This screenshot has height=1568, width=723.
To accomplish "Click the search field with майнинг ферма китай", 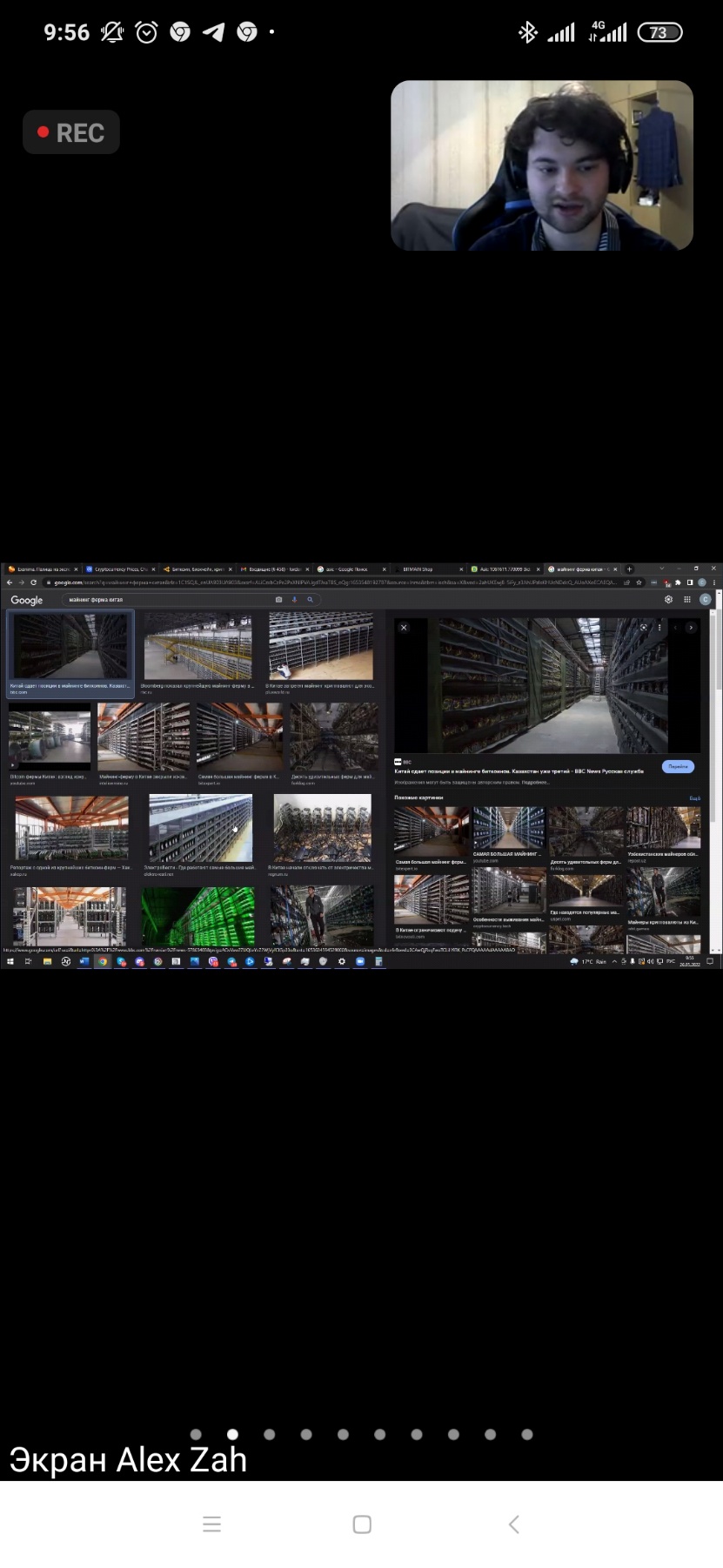I will pos(165,600).
